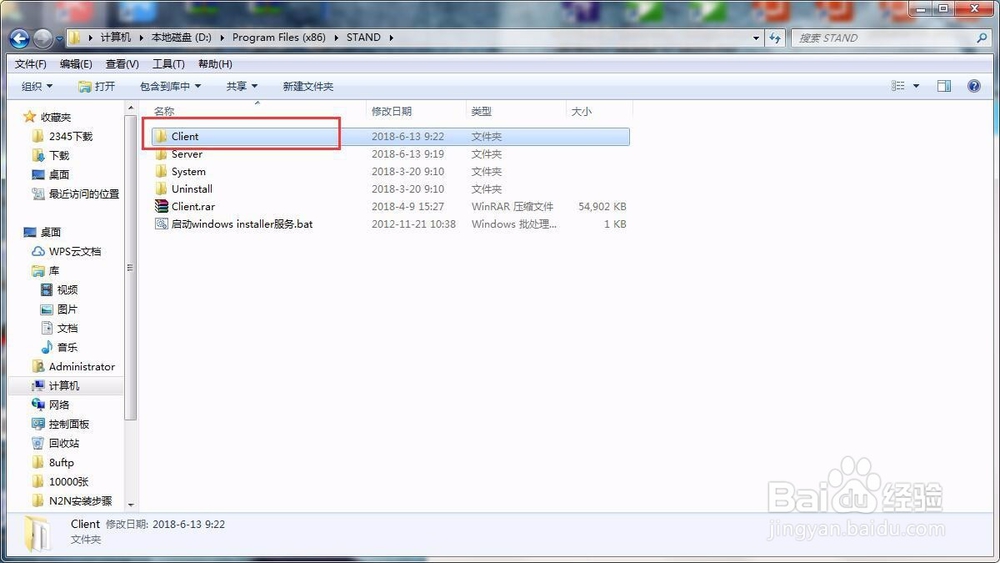The image size is (1000, 563).
Task: Open 回收站 recycle bin icon
Action: 38,442
